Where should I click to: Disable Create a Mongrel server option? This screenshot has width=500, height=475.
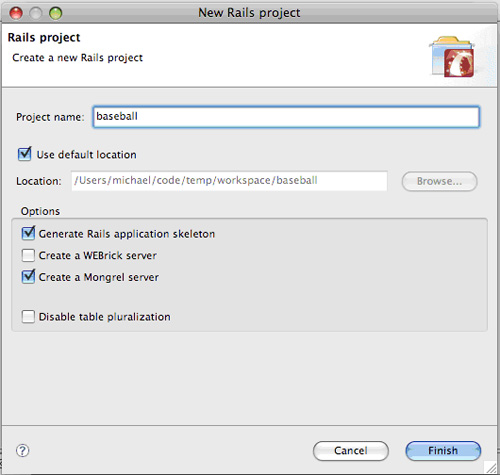pyautogui.click(x=28, y=277)
